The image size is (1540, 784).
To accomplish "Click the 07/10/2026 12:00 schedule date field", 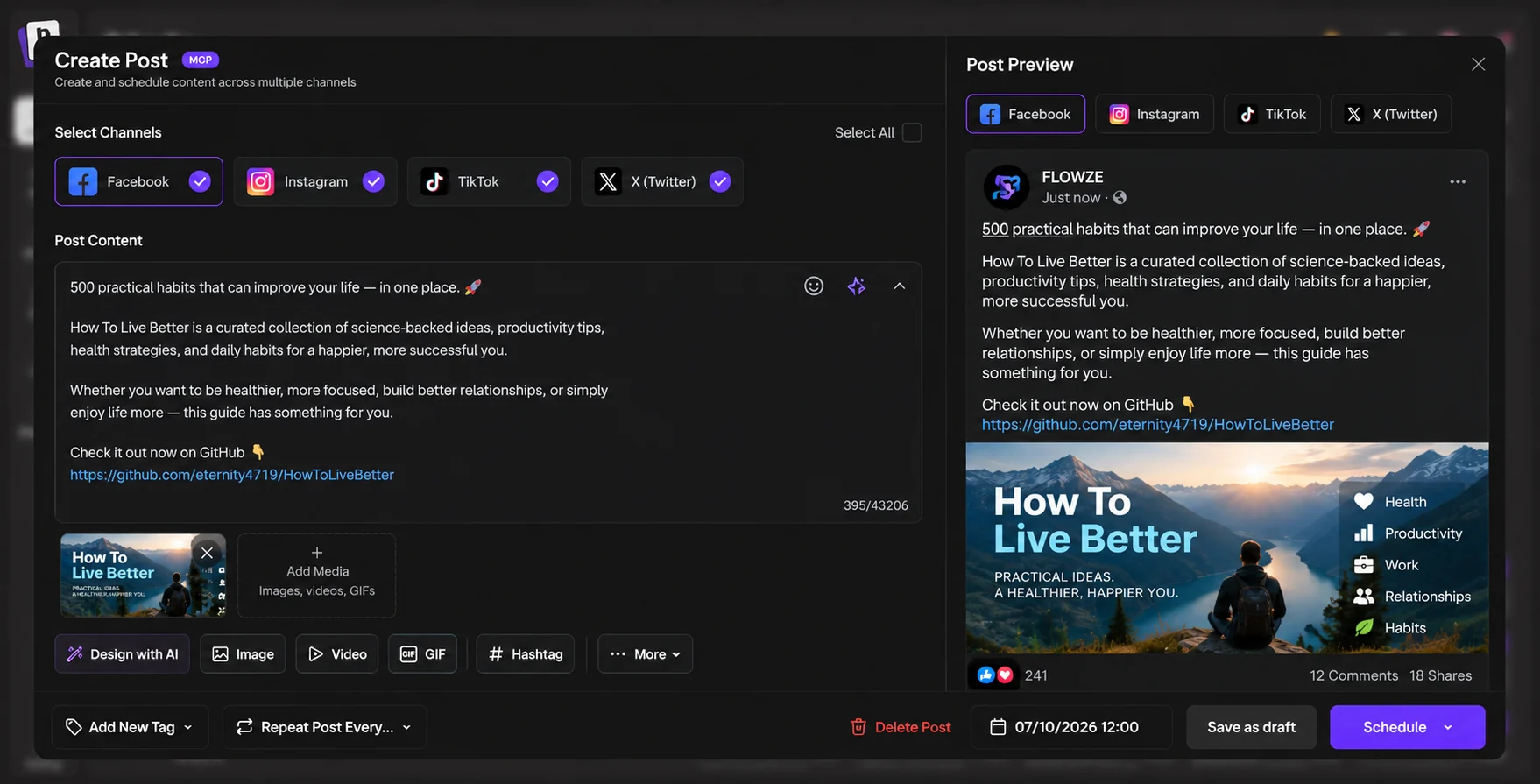I will coord(1071,727).
